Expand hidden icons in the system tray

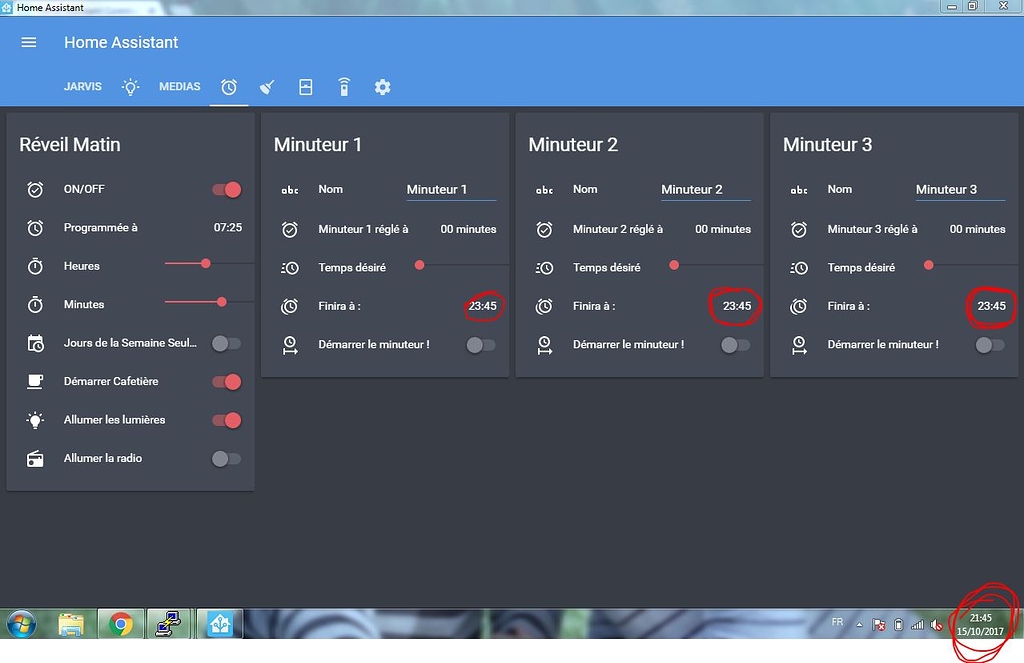(x=859, y=623)
